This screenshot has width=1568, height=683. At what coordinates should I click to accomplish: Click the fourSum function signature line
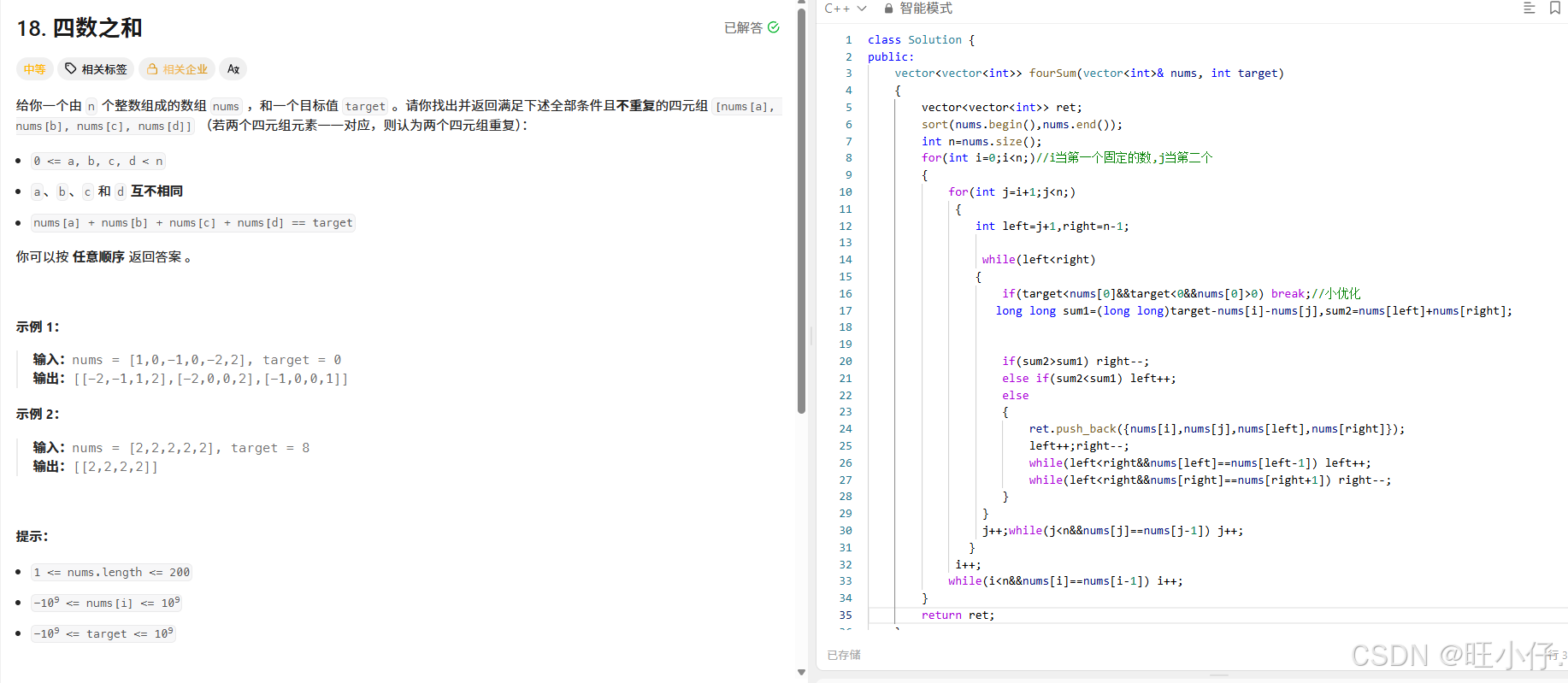point(1089,74)
